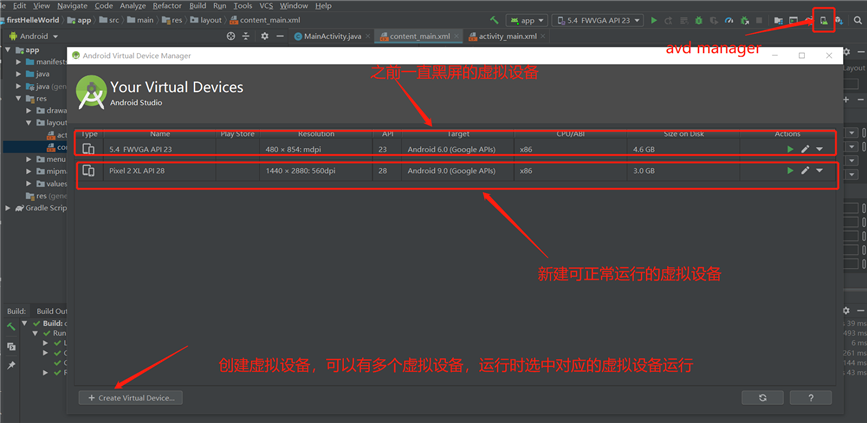Click the hammer icon in Build panel
The height and width of the screenshot is (423, 867).
tap(11, 327)
